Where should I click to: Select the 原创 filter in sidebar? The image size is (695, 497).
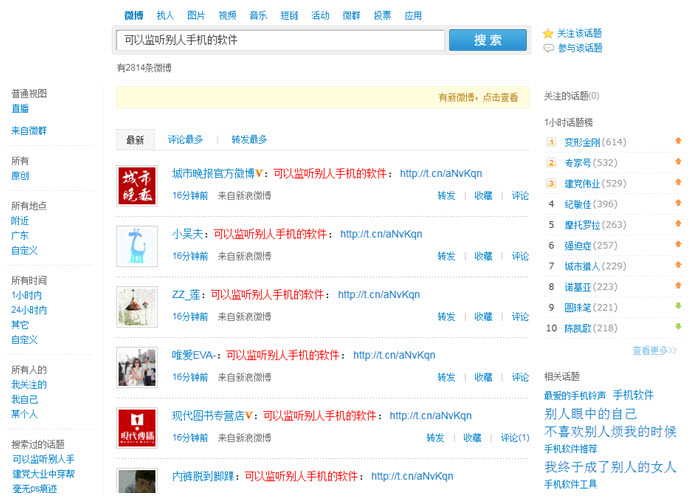tap(20, 176)
